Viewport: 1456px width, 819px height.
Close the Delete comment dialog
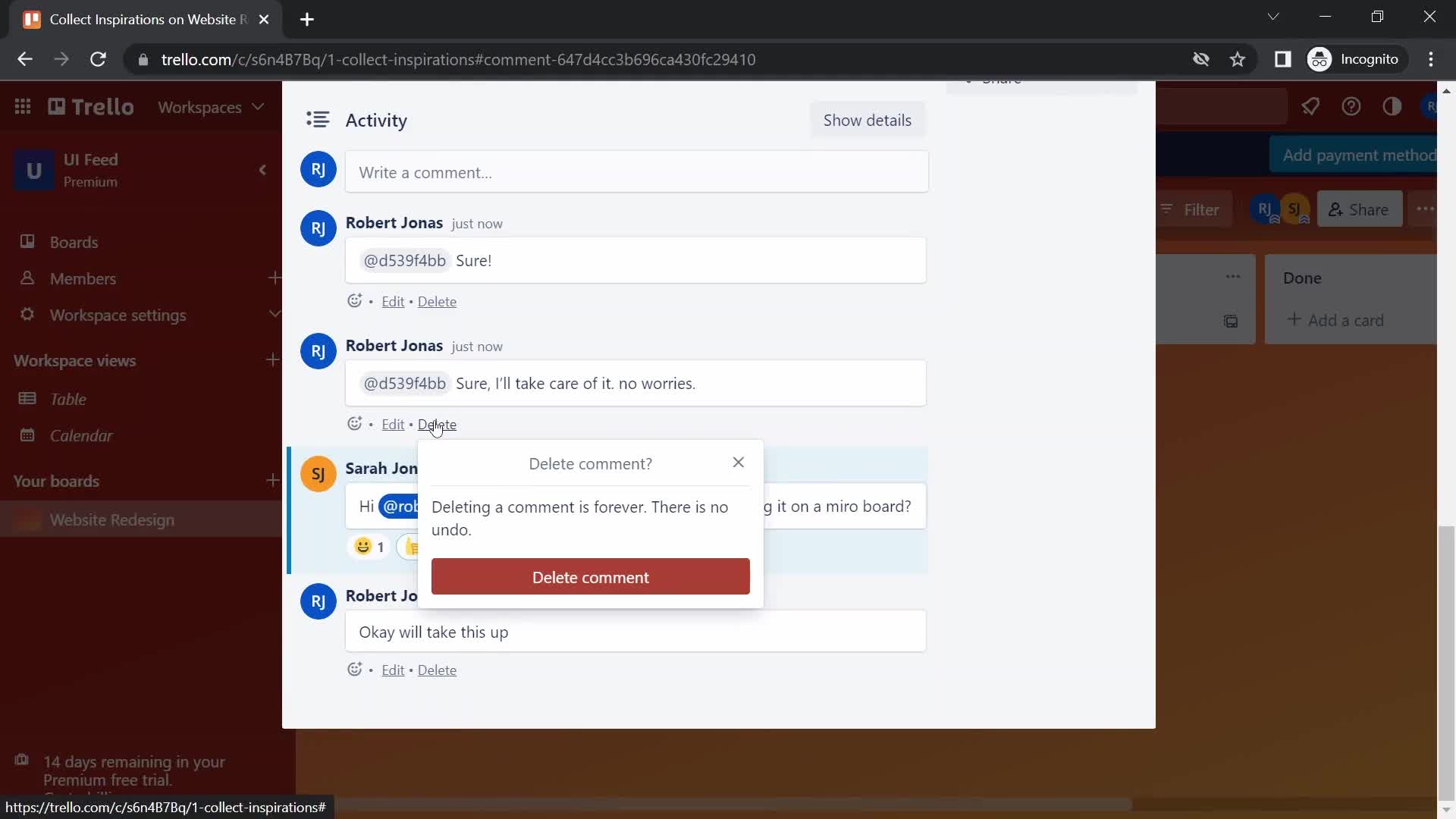click(x=738, y=462)
